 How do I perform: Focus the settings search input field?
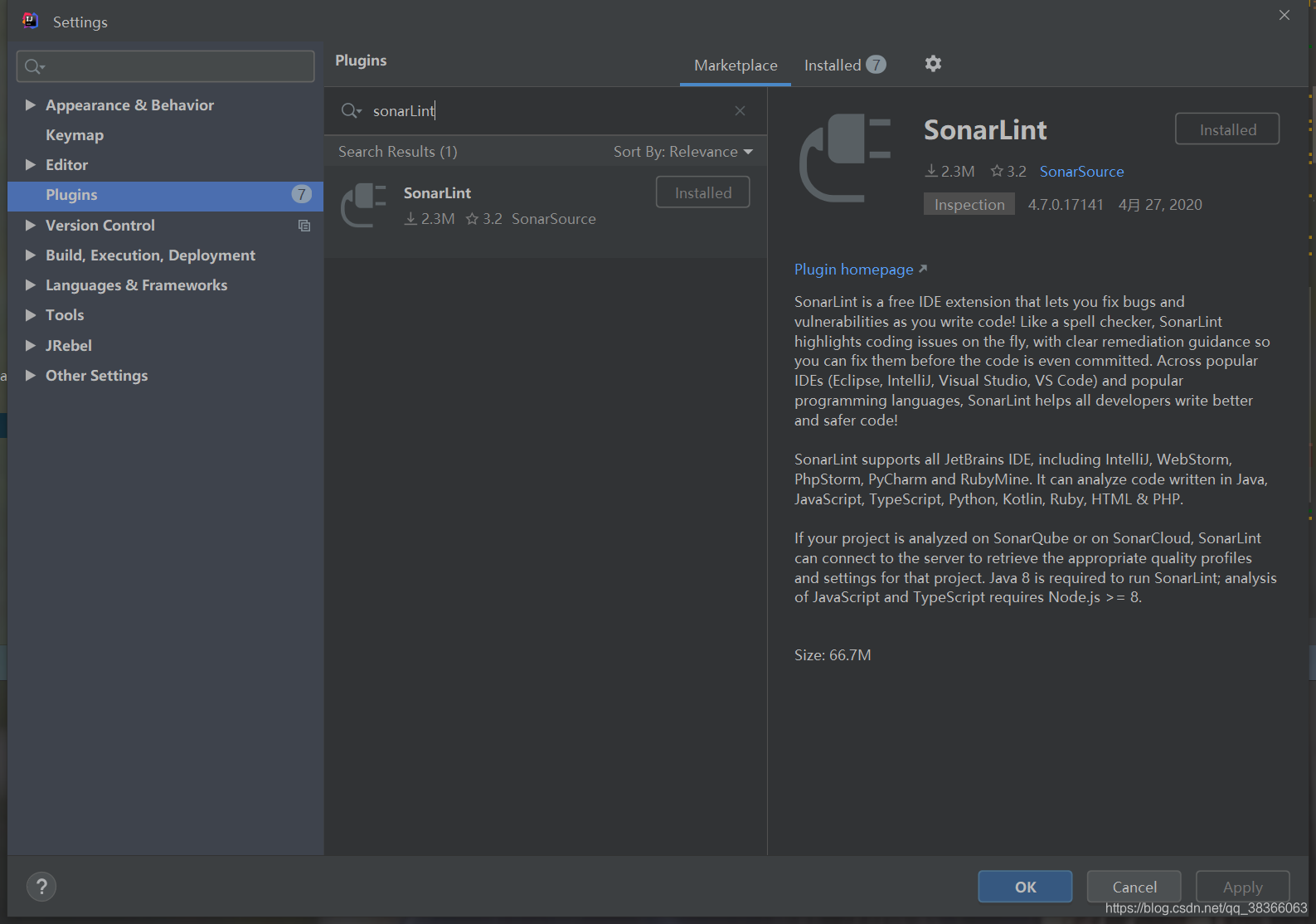165,66
